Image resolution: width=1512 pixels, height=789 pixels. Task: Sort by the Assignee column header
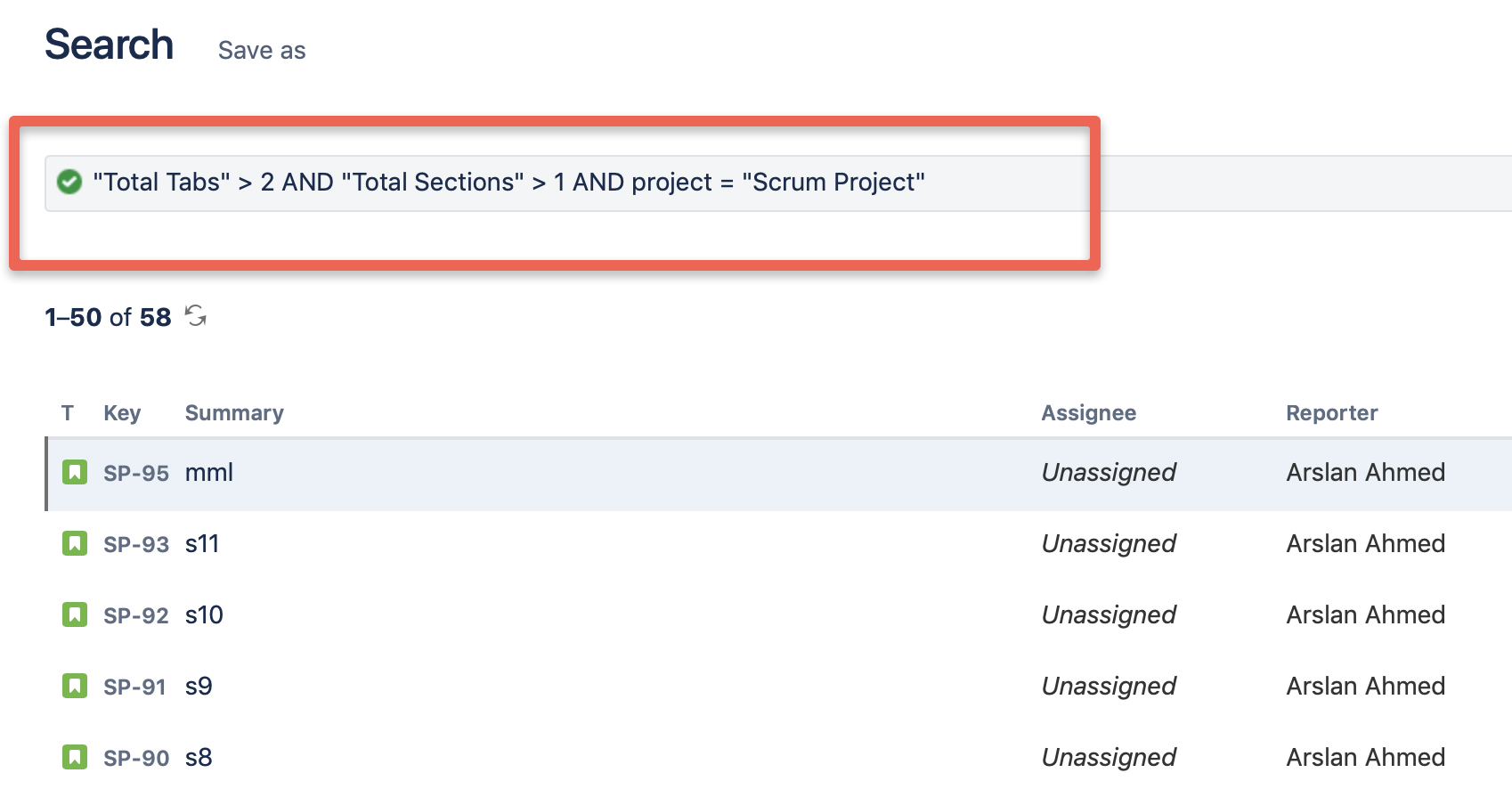(1088, 413)
